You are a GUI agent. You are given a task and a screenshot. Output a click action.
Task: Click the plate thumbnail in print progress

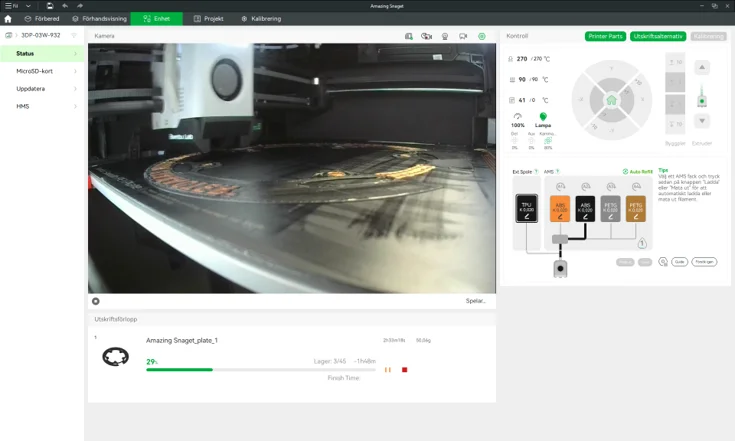click(x=115, y=357)
